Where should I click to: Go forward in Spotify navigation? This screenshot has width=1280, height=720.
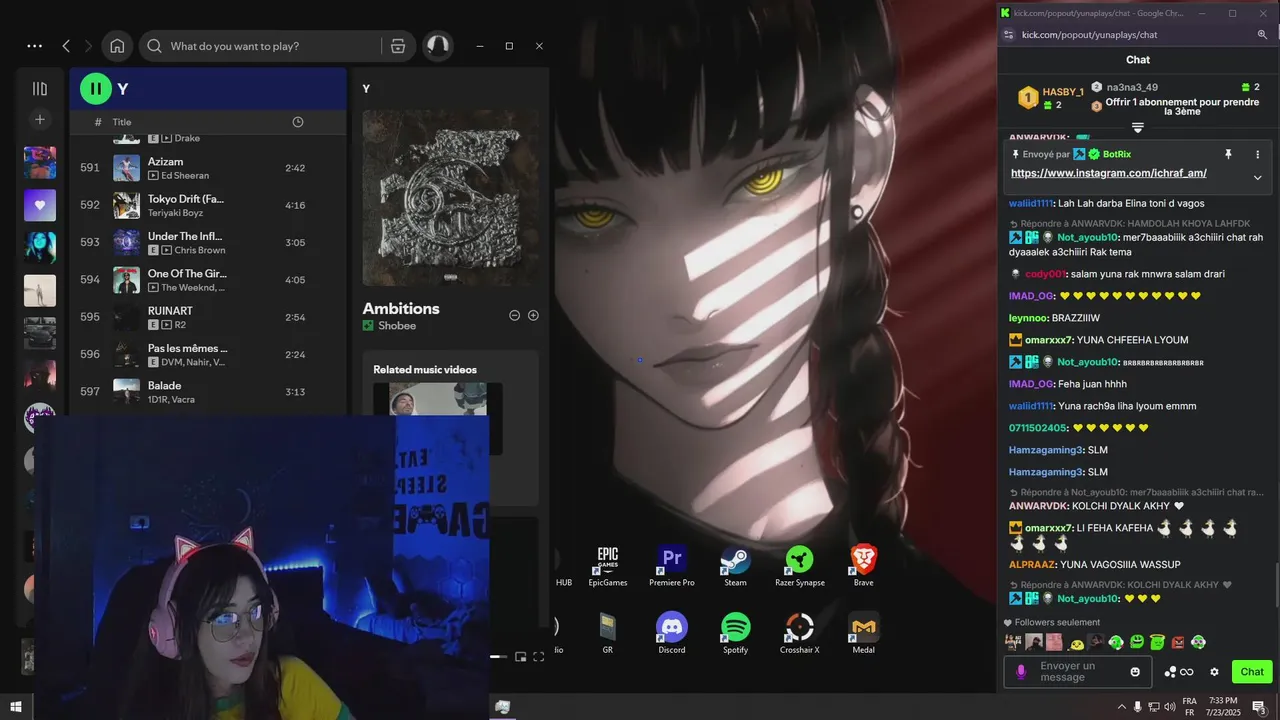pyautogui.click(x=88, y=46)
